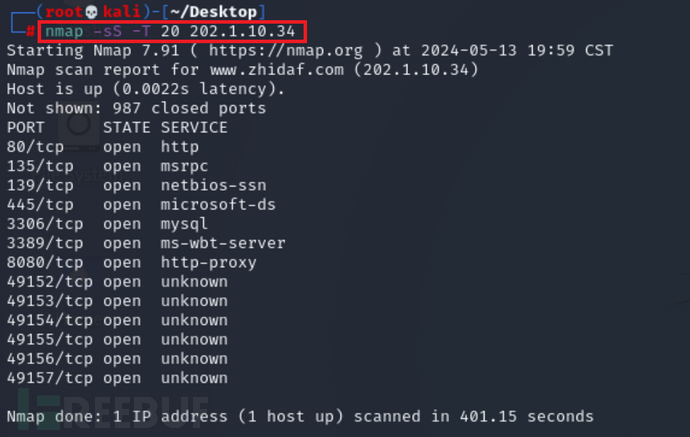Click the 3306/tcp mysql line
Image resolution: width=690 pixels, height=437 pixels.
107,224
